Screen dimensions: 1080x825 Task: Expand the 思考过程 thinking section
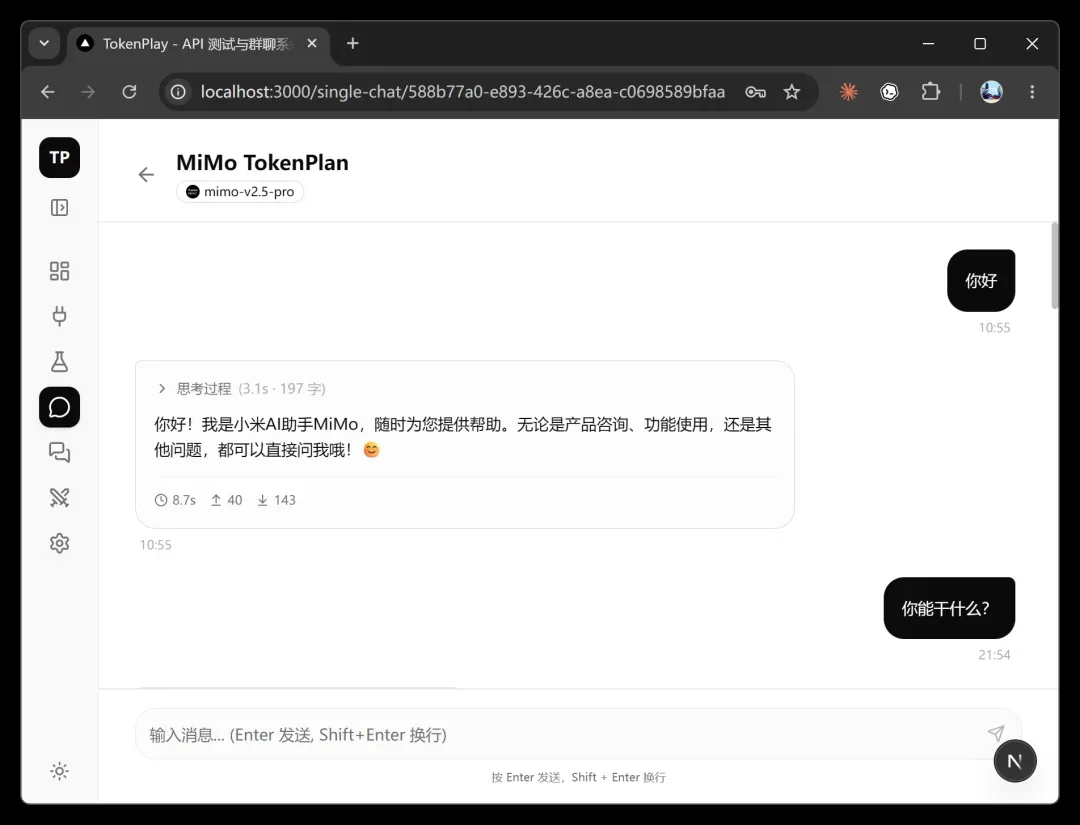241,388
